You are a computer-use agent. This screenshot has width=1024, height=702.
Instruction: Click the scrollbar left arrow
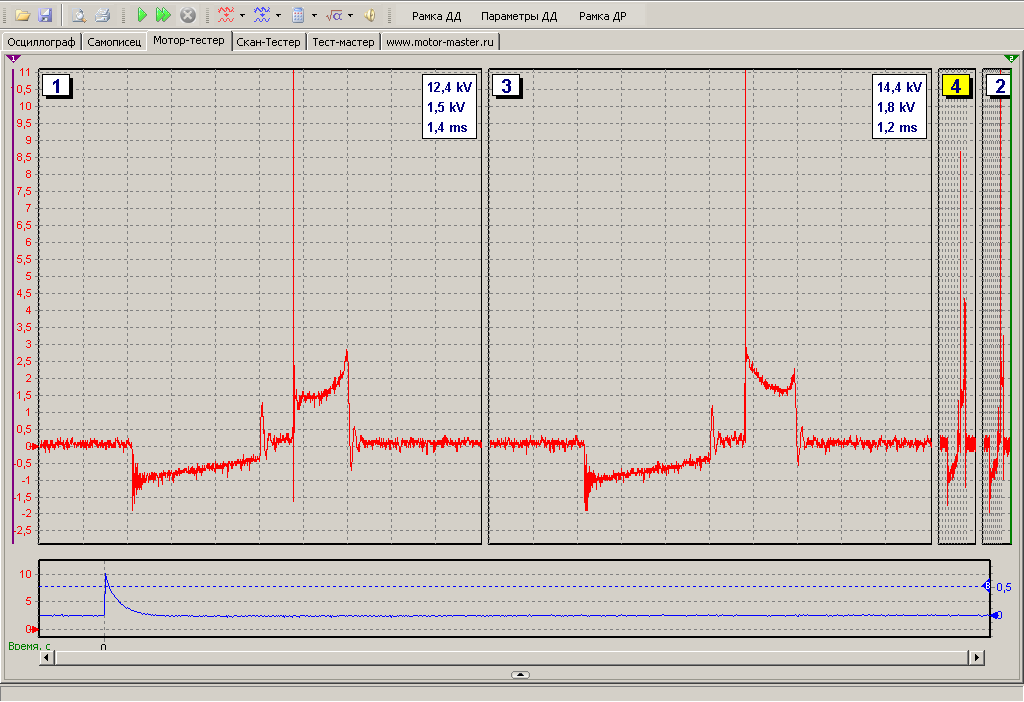click(x=47, y=658)
